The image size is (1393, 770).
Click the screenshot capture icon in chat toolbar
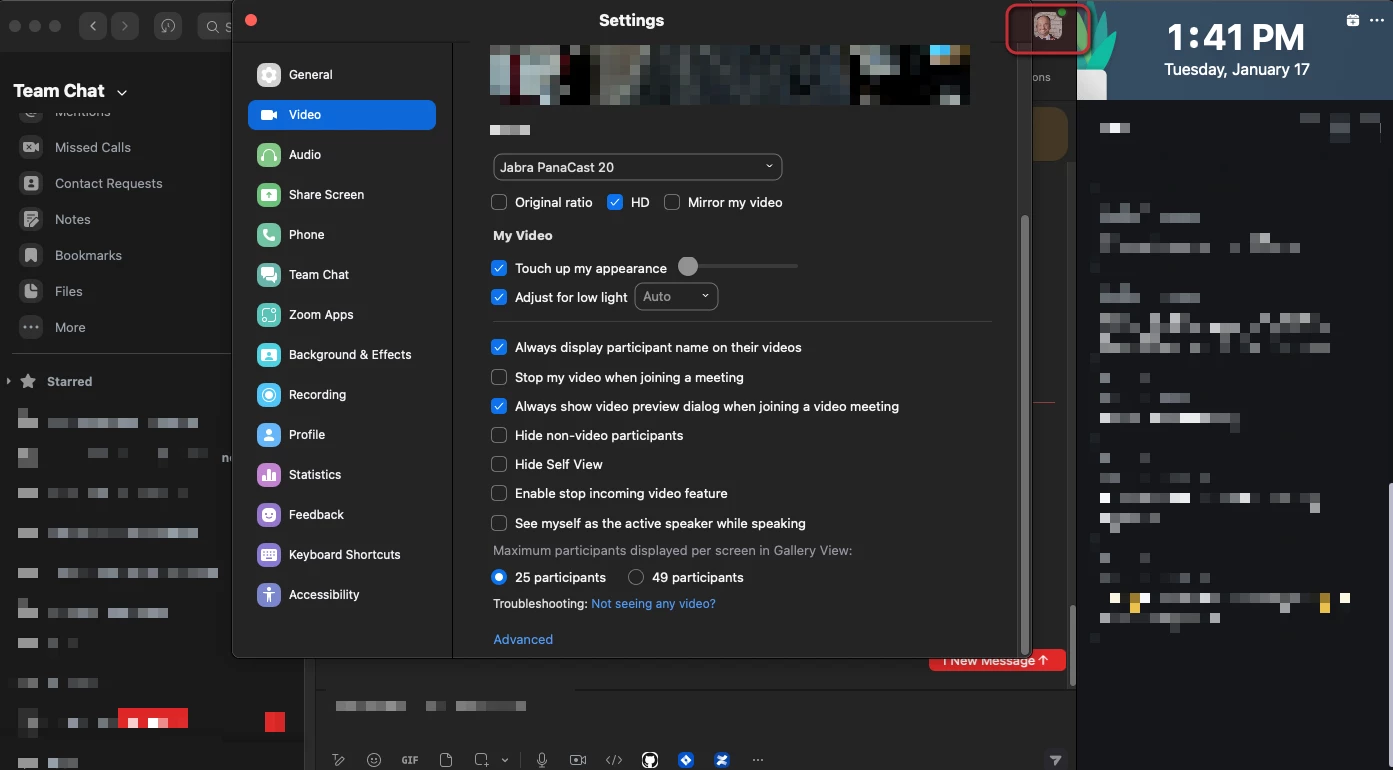tap(482, 760)
